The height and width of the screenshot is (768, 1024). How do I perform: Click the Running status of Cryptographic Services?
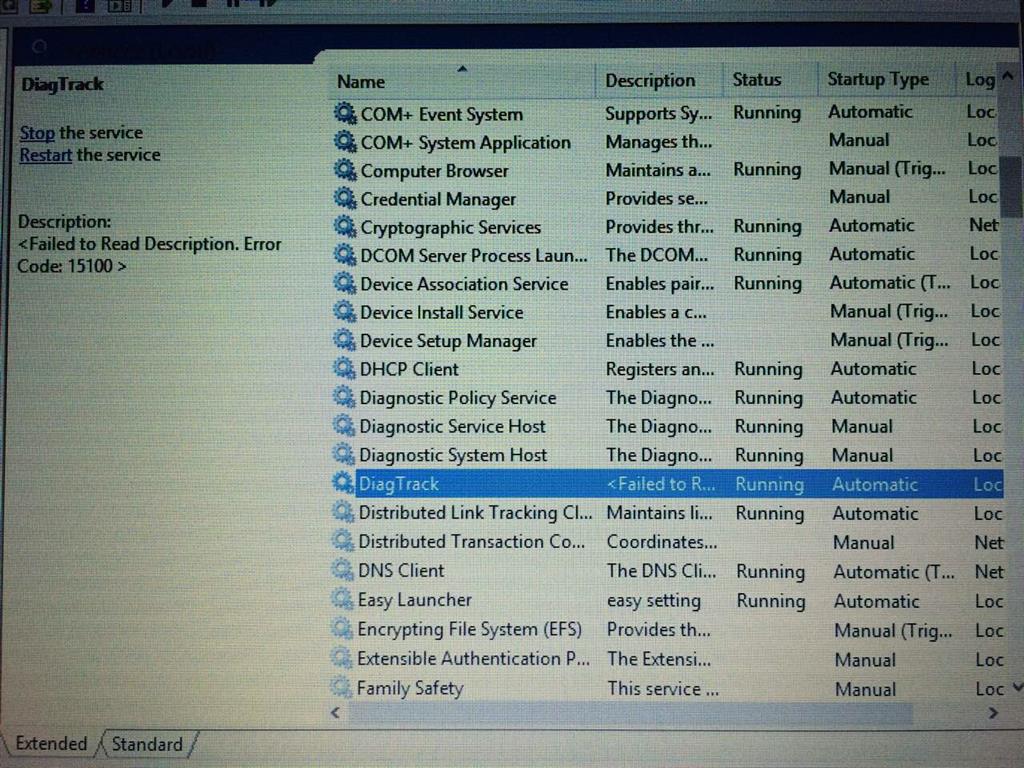[x=767, y=226]
